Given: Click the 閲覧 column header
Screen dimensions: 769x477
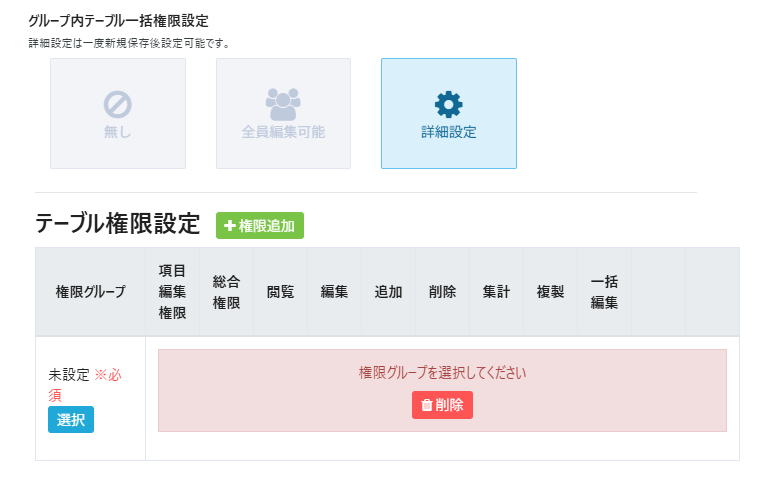Looking at the screenshot, I should (x=281, y=292).
